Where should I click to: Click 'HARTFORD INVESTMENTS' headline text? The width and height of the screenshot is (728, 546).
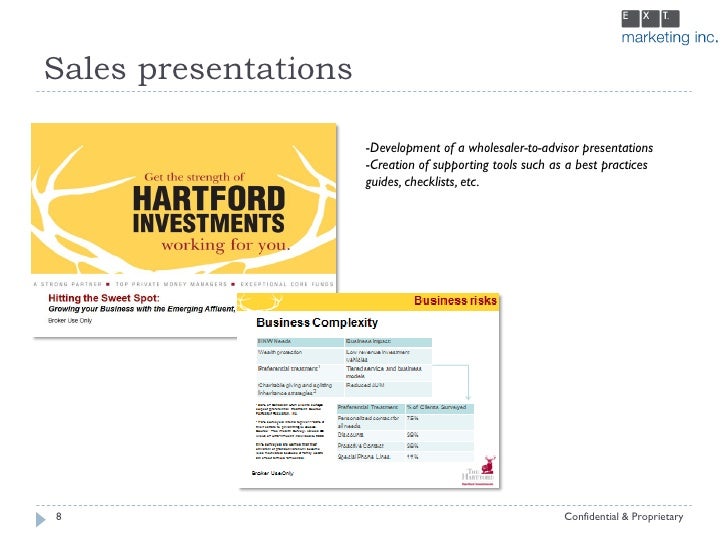[x=209, y=210]
